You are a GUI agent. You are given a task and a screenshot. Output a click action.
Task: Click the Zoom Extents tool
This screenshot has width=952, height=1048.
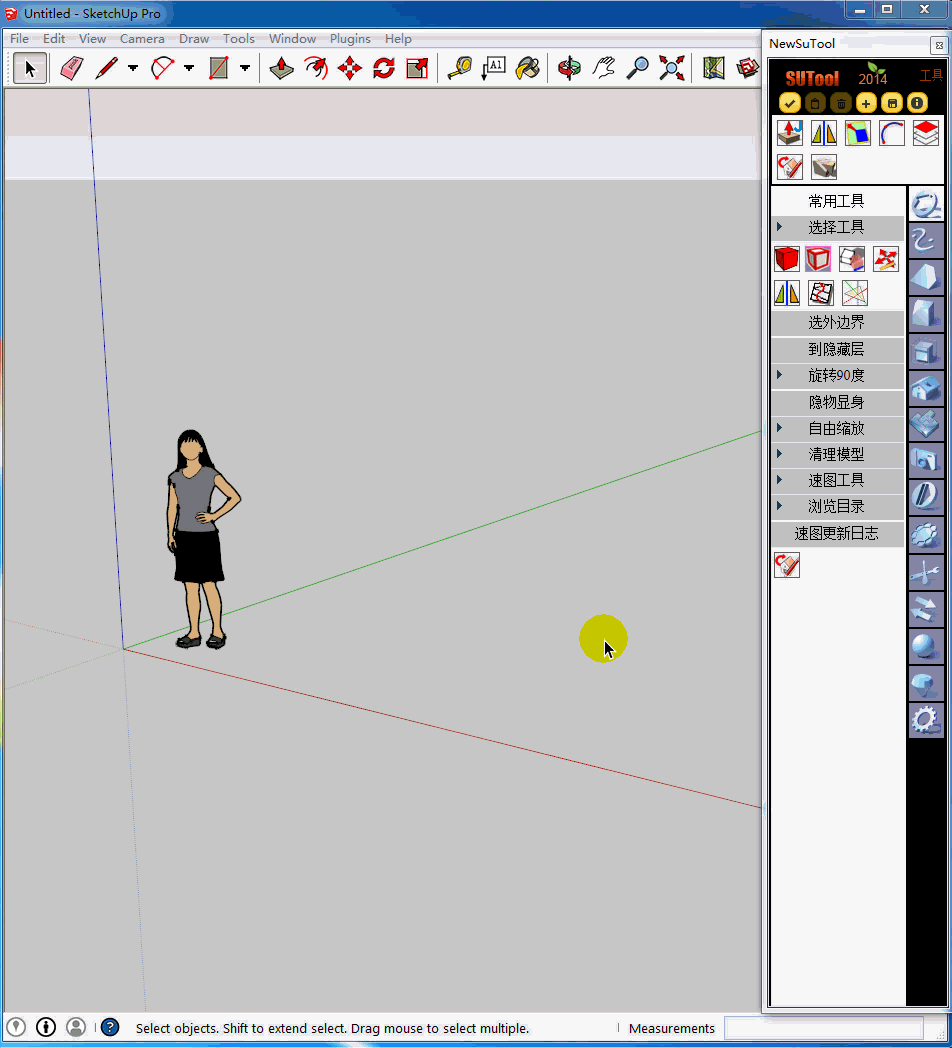point(671,68)
